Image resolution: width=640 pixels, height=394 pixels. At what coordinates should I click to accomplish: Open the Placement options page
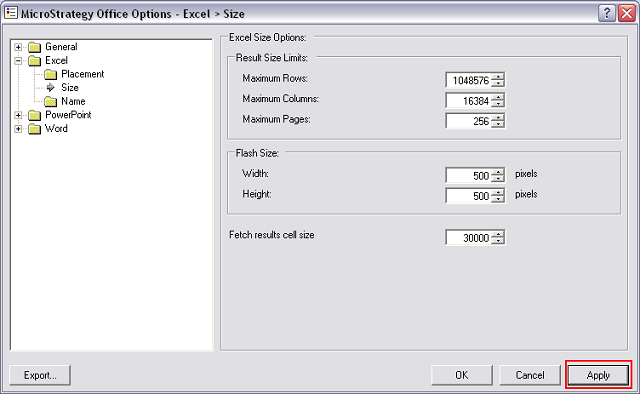pyautogui.click(x=82, y=74)
